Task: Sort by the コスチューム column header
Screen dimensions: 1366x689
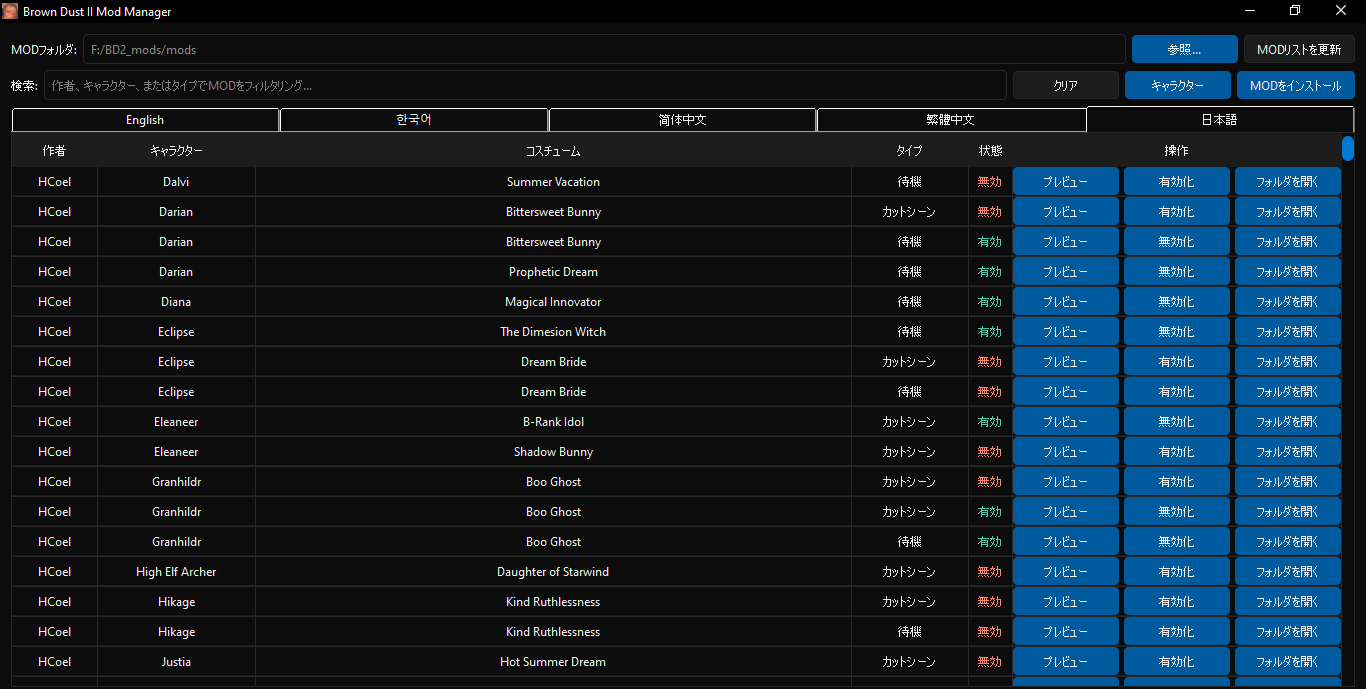Action: coord(553,151)
